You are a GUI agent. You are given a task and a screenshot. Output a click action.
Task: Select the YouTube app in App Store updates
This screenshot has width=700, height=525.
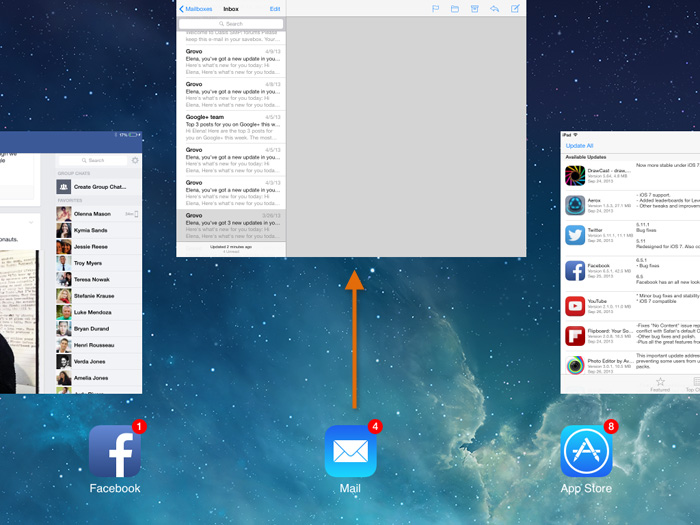[629, 306]
